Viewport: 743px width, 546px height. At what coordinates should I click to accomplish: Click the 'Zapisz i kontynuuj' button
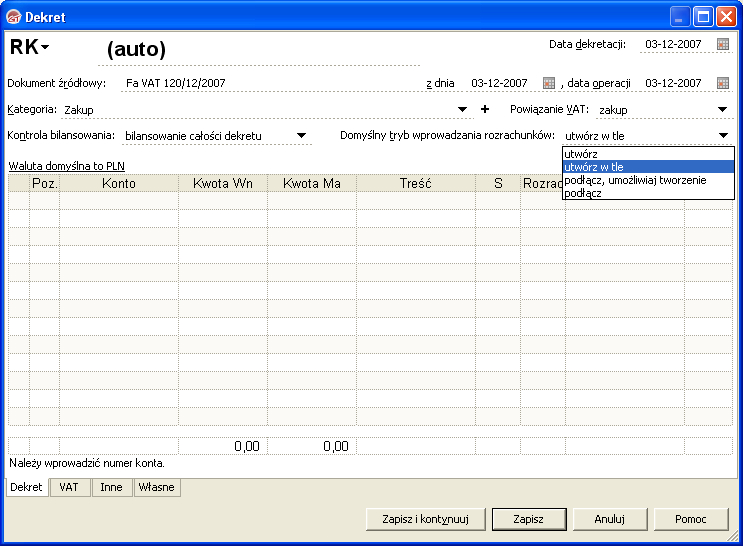[x=426, y=519]
